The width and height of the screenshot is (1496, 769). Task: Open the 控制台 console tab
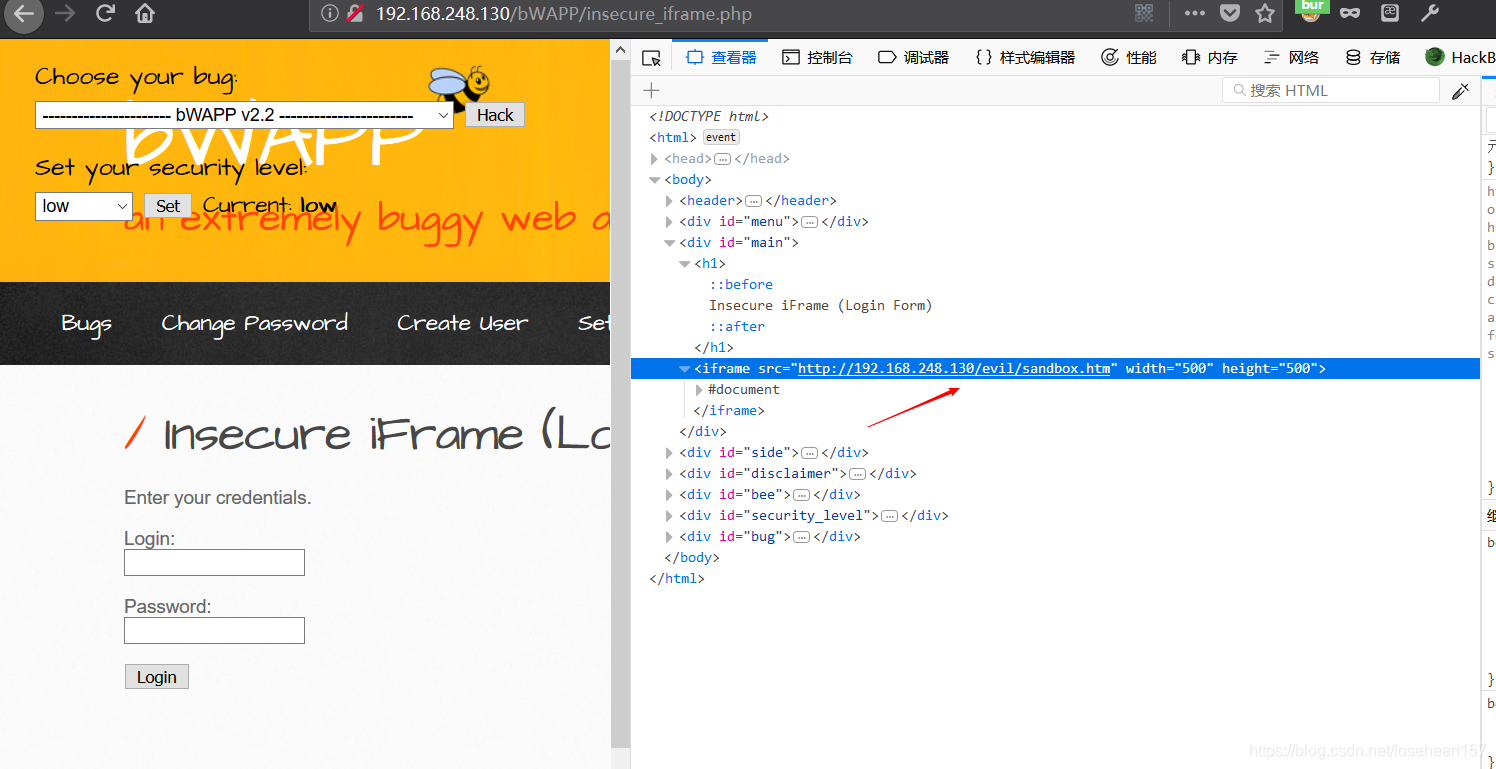tap(817, 58)
